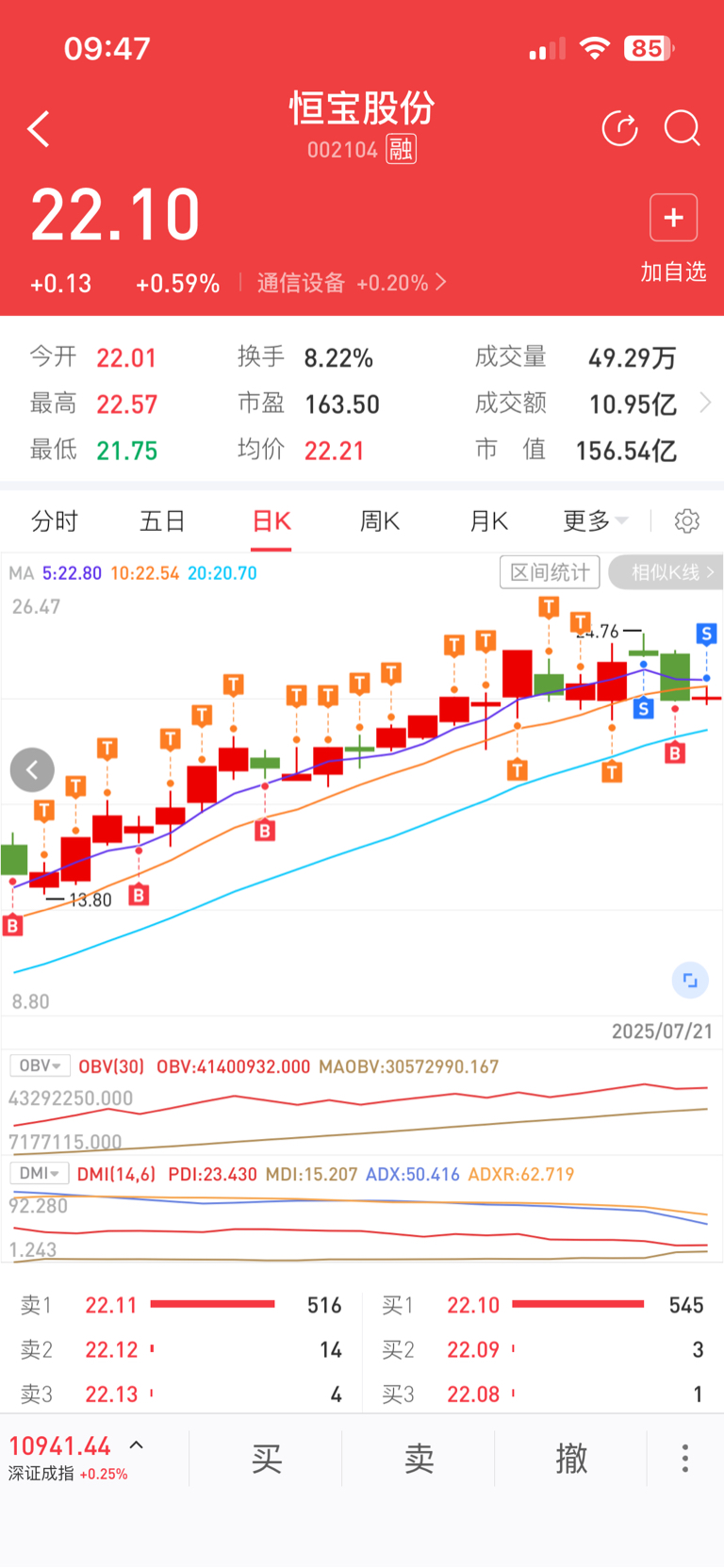Tap the 最低 value 21.75
Viewport: 724px width, 1568px height.
pyautogui.click(x=126, y=451)
